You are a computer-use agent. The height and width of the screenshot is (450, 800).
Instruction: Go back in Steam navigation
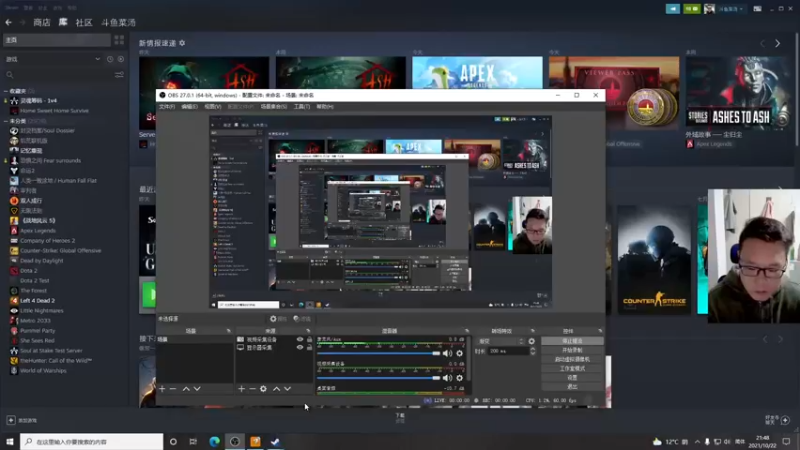click(9, 22)
